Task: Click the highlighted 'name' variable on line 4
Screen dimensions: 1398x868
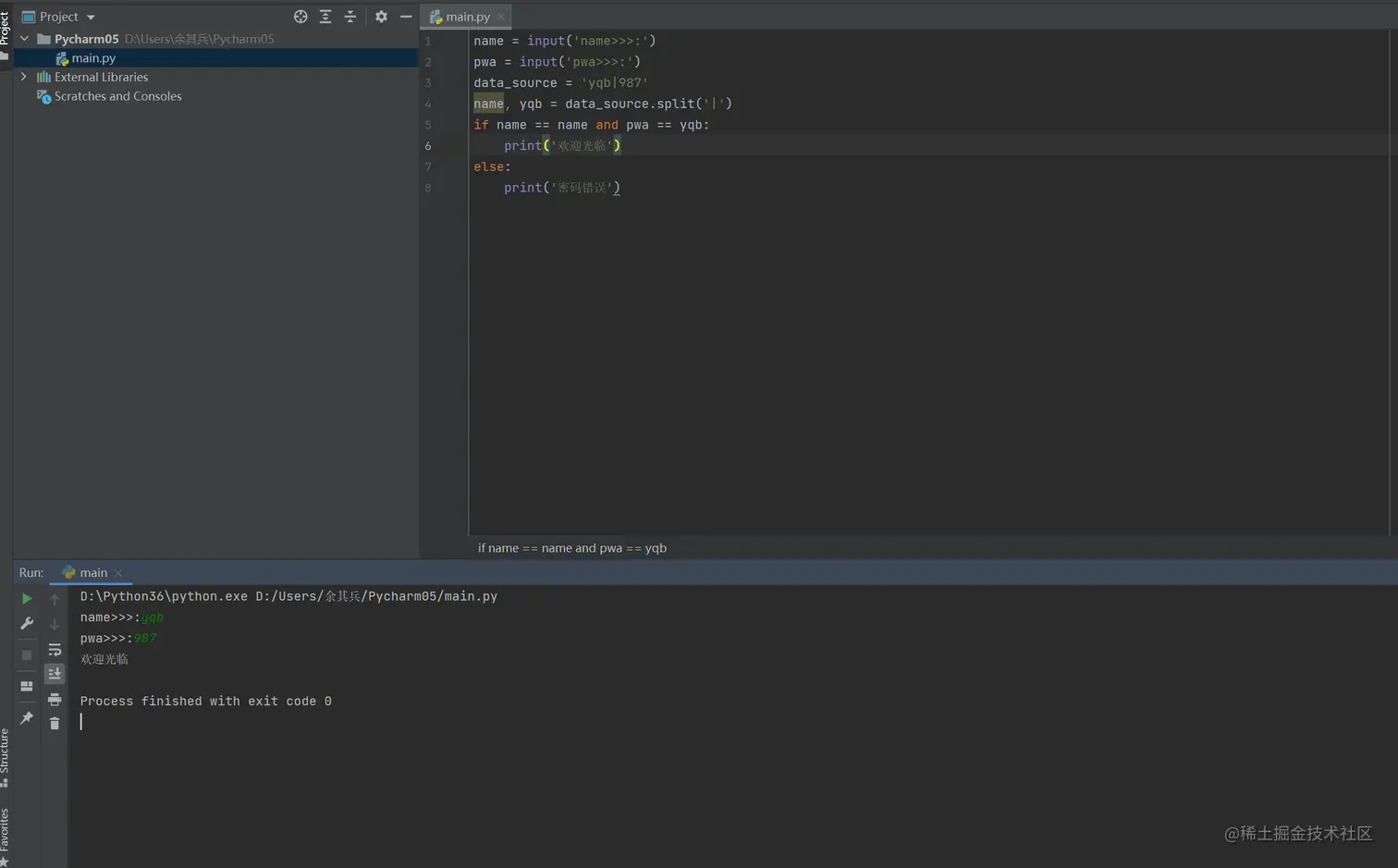Action: pos(488,104)
